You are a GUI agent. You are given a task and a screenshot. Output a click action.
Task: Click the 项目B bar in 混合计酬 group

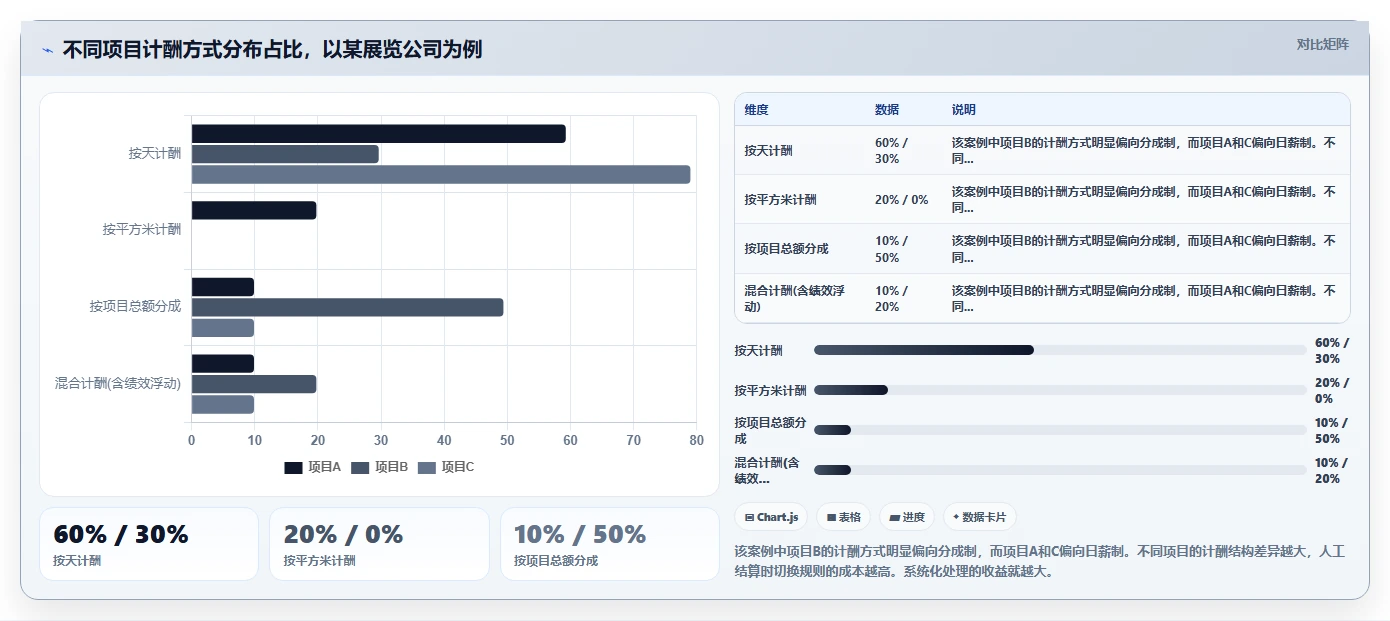254,384
